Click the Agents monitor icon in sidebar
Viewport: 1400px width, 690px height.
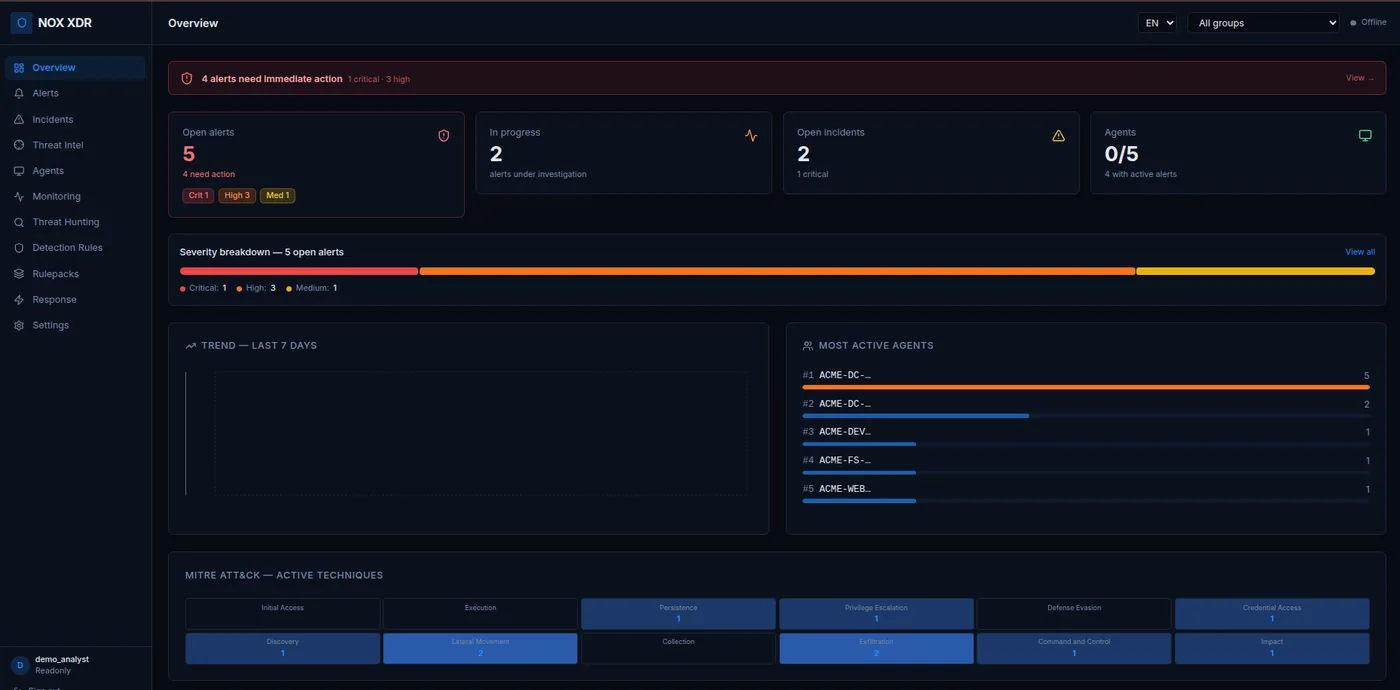(x=19, y=171)
